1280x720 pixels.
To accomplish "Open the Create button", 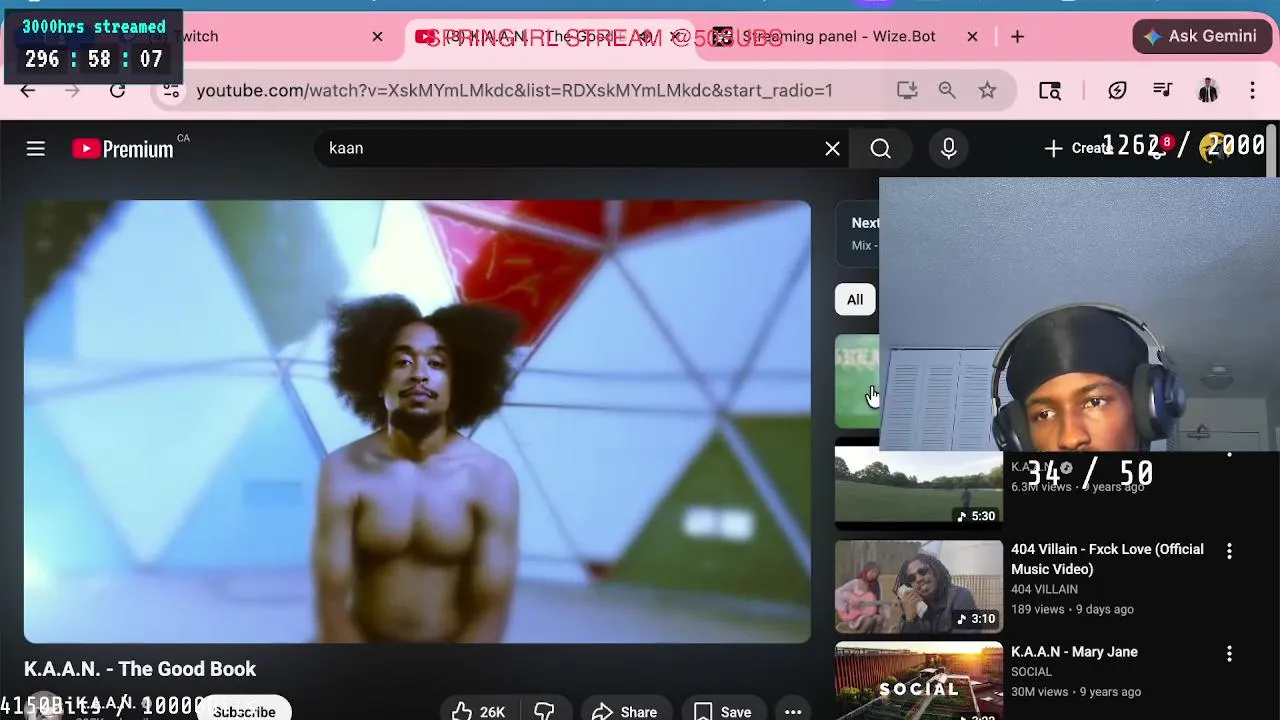I will [x=1078, y=148].
